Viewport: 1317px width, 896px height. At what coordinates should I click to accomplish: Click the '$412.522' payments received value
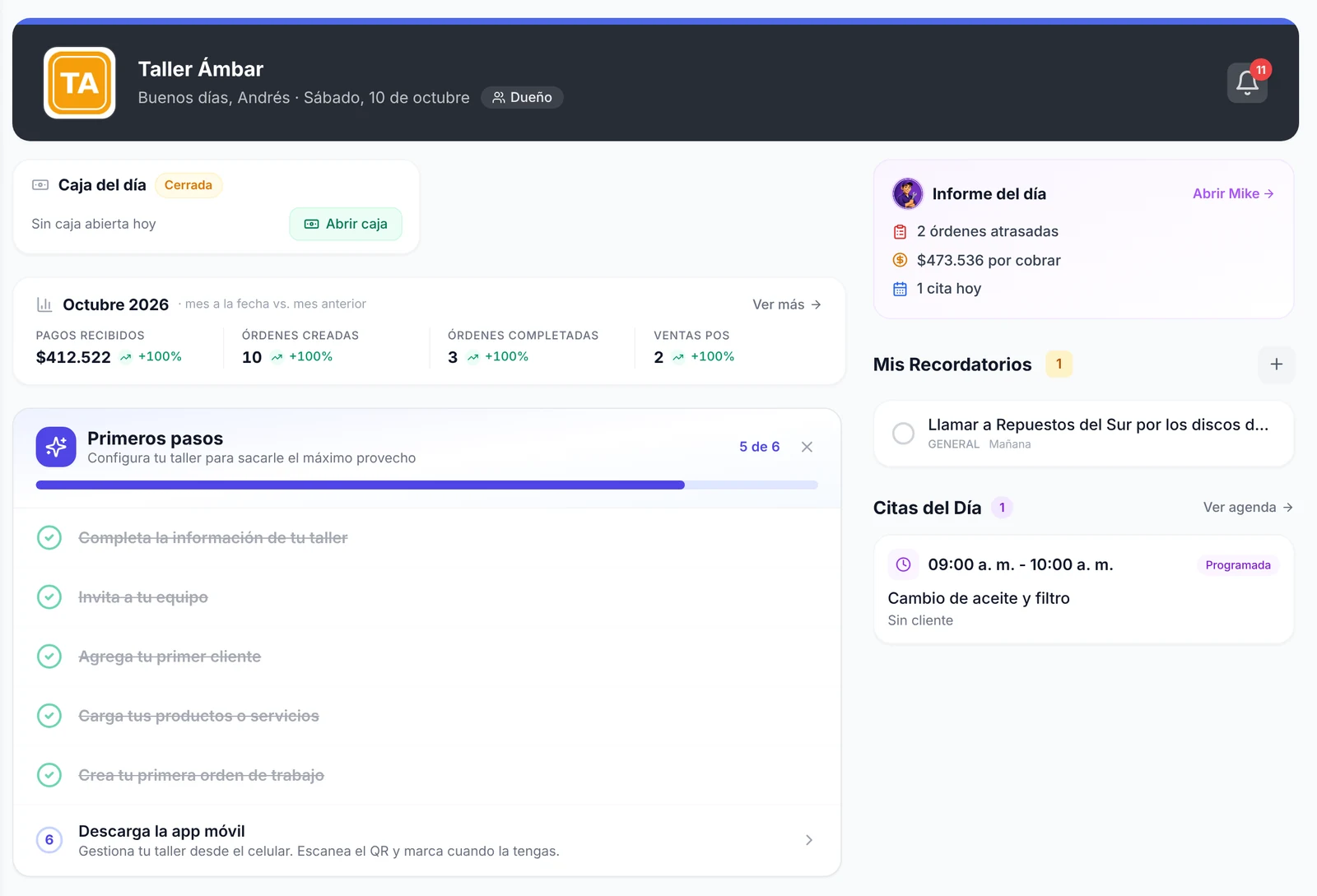pos(73,357)
